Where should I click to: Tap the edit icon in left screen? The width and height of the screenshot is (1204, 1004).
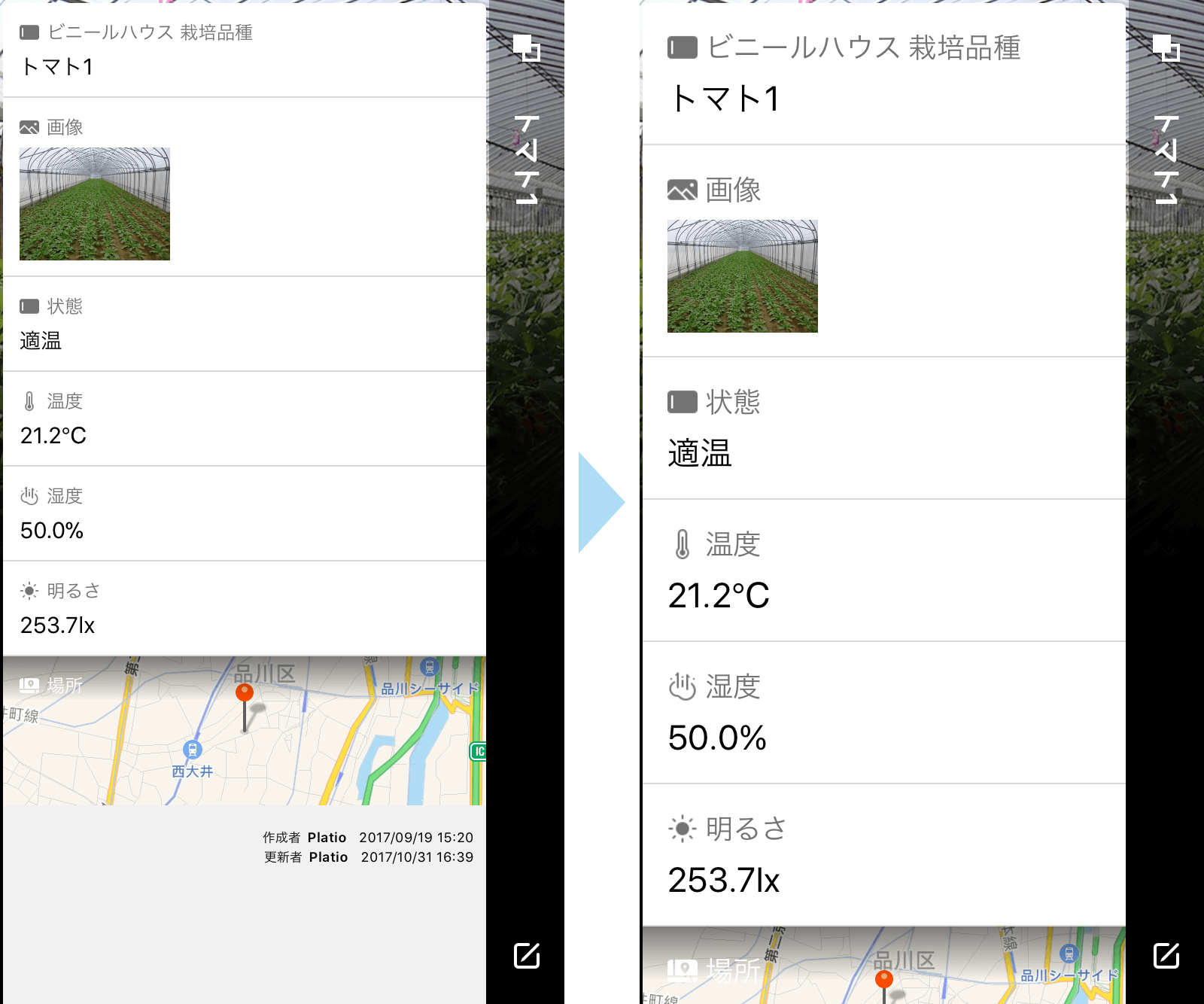click(x=526, y=955)
